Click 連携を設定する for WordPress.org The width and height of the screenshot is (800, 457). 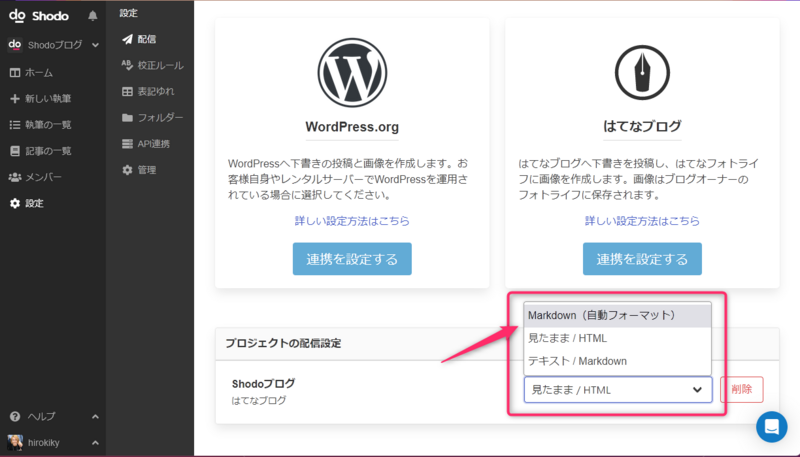tap(352, 259)
